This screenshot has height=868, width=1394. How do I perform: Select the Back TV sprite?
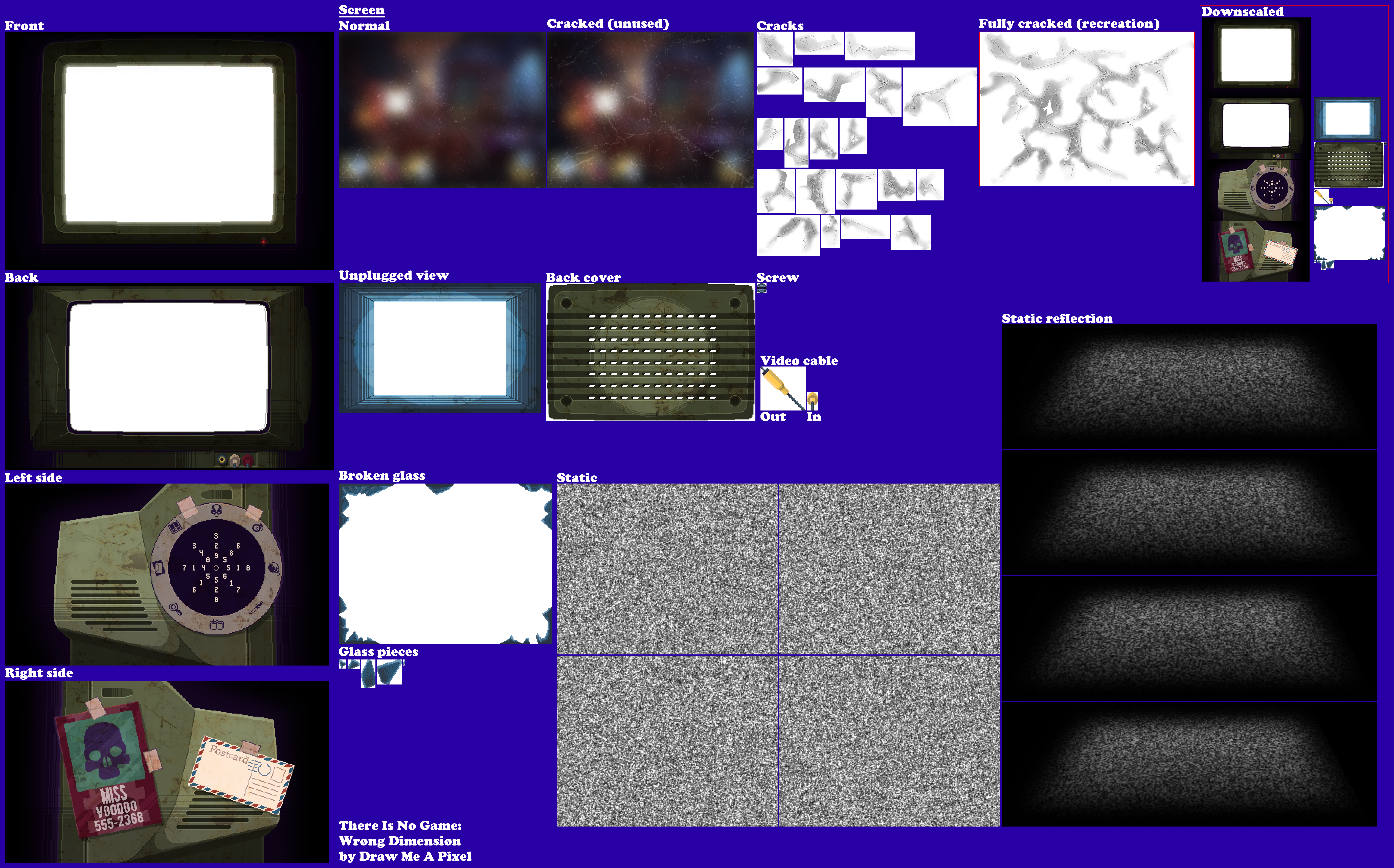point(169,377)
